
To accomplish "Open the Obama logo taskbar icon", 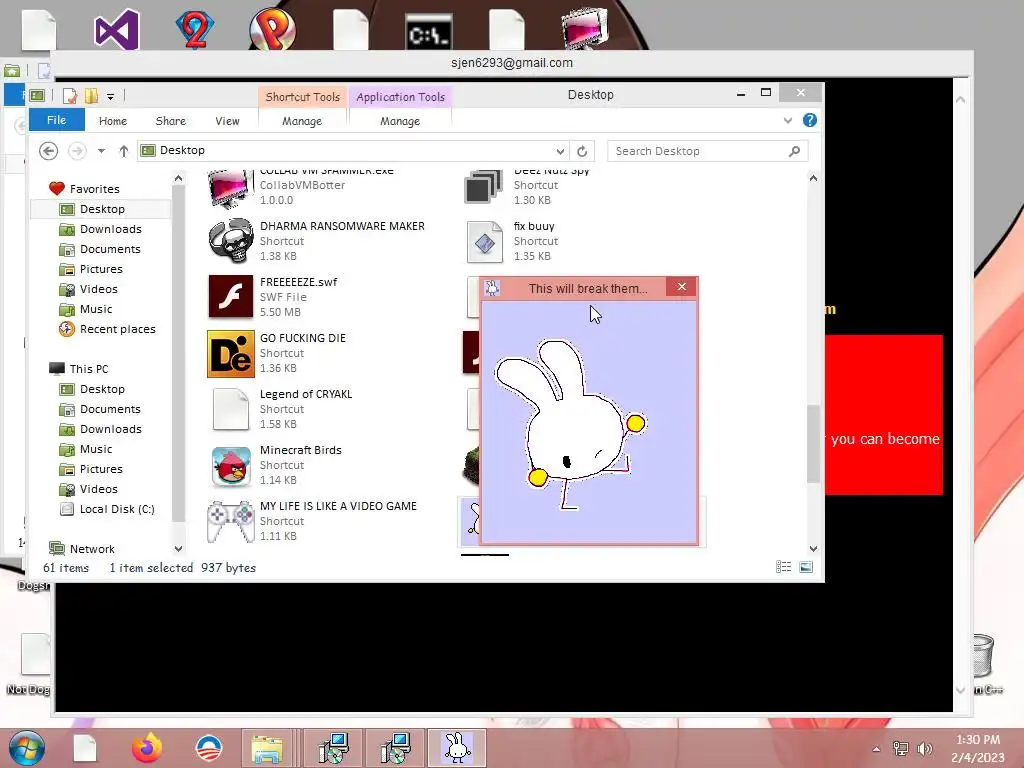I will [x=209, y=748].
